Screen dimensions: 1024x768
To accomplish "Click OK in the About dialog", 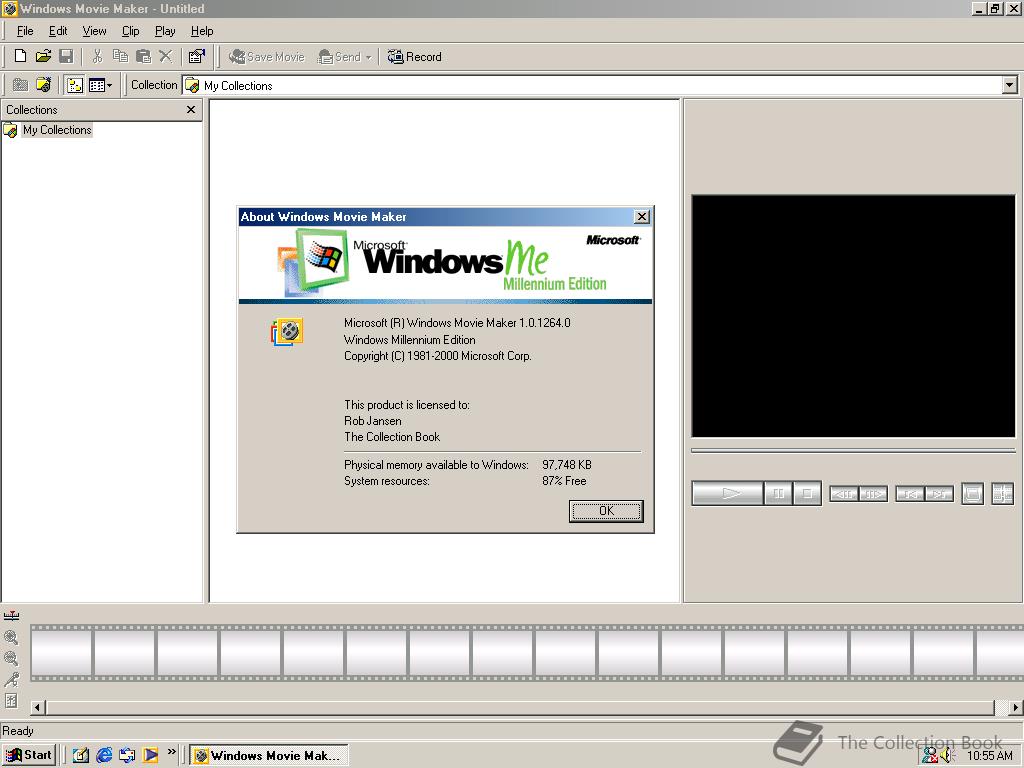I will coord(606,511).
